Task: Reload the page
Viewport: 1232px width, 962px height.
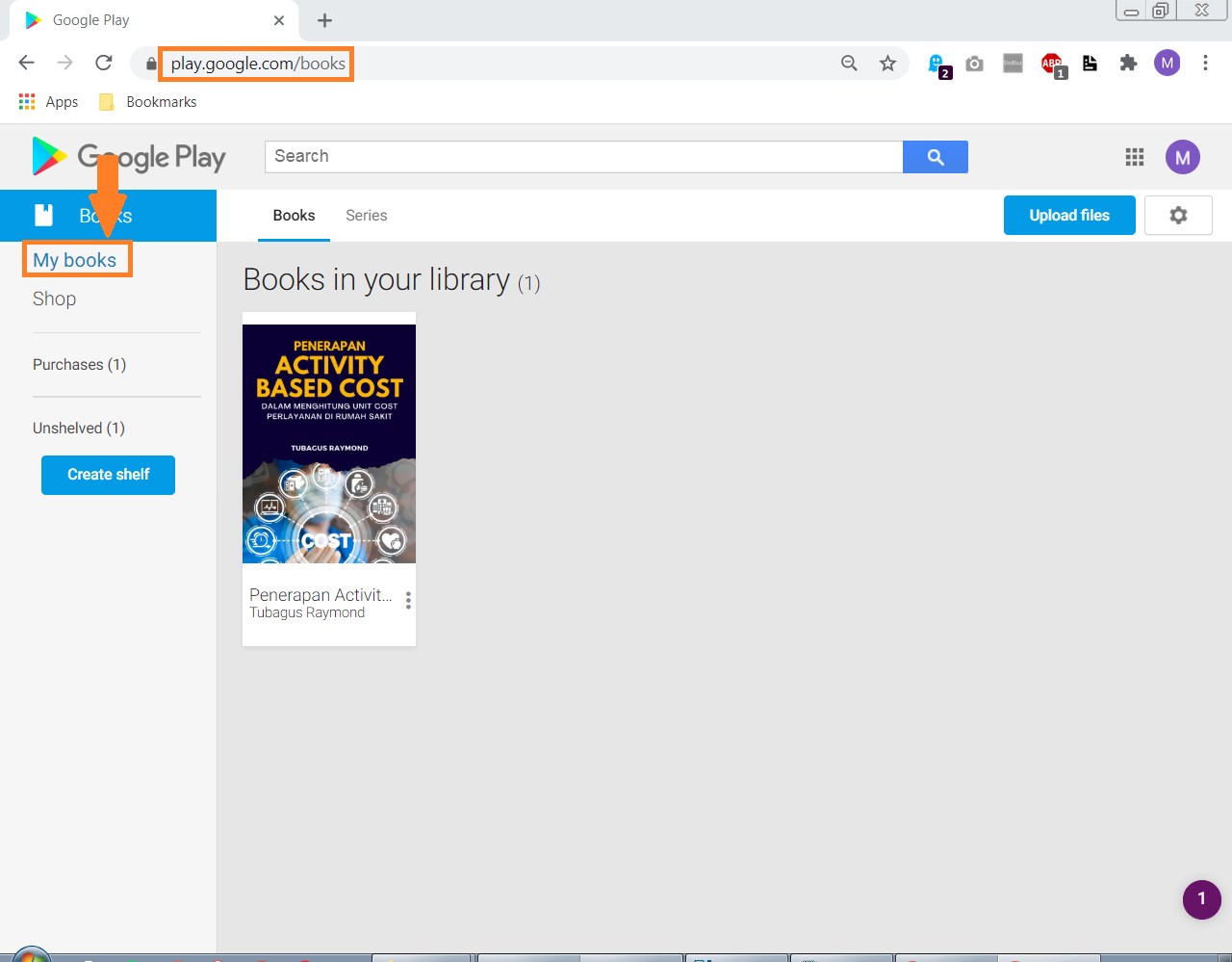Action: point(104,64)
